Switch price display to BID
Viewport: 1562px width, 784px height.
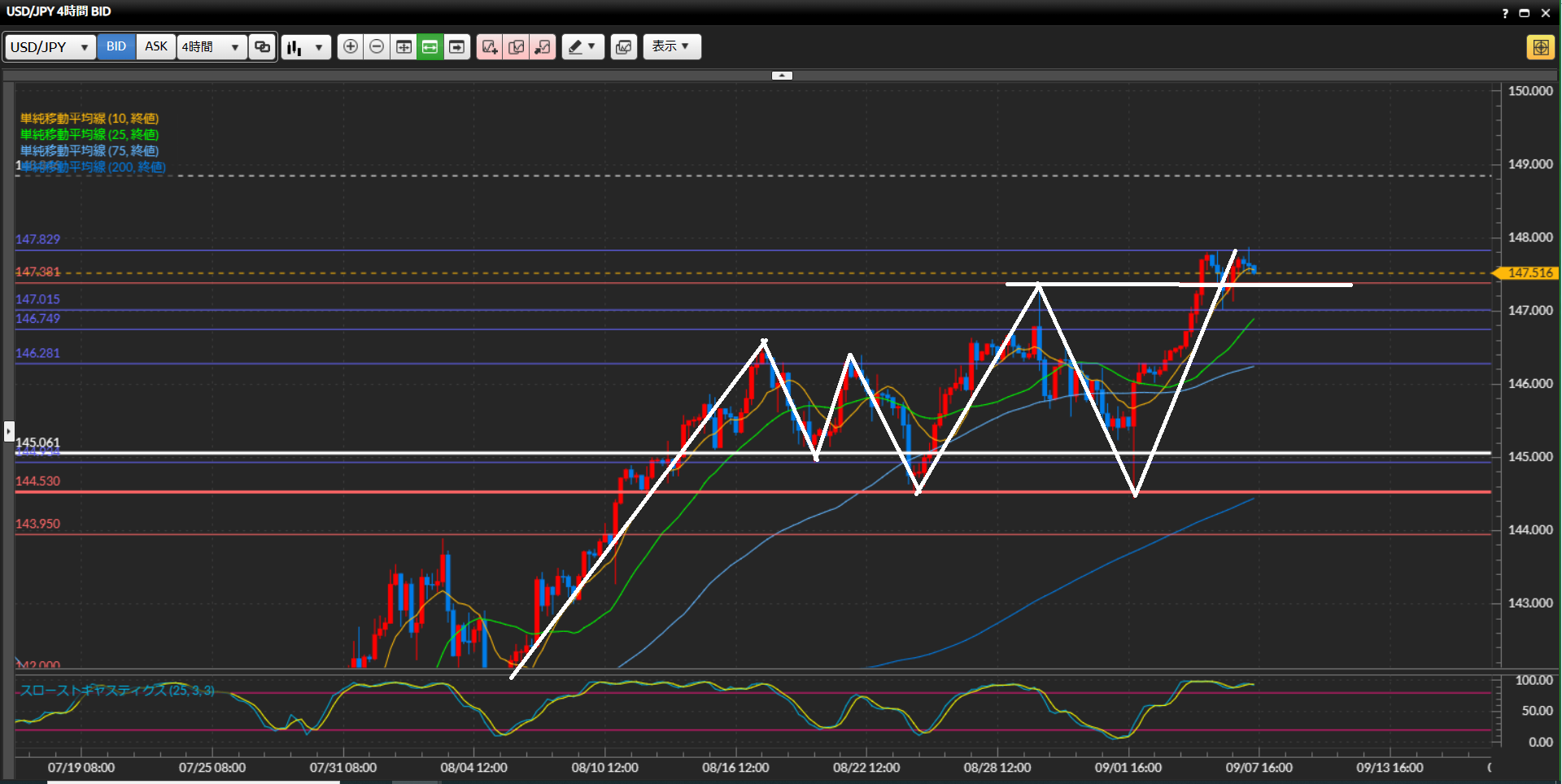coord(116,46)
